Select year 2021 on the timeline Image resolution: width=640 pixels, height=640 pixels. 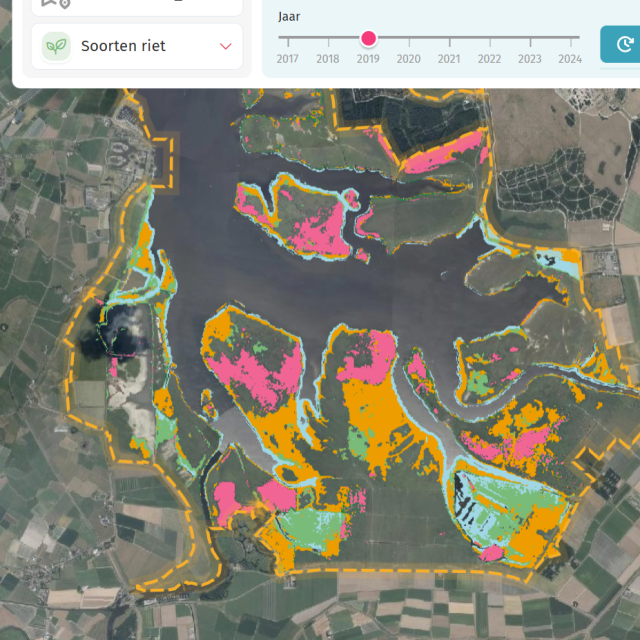click(449, 59)
